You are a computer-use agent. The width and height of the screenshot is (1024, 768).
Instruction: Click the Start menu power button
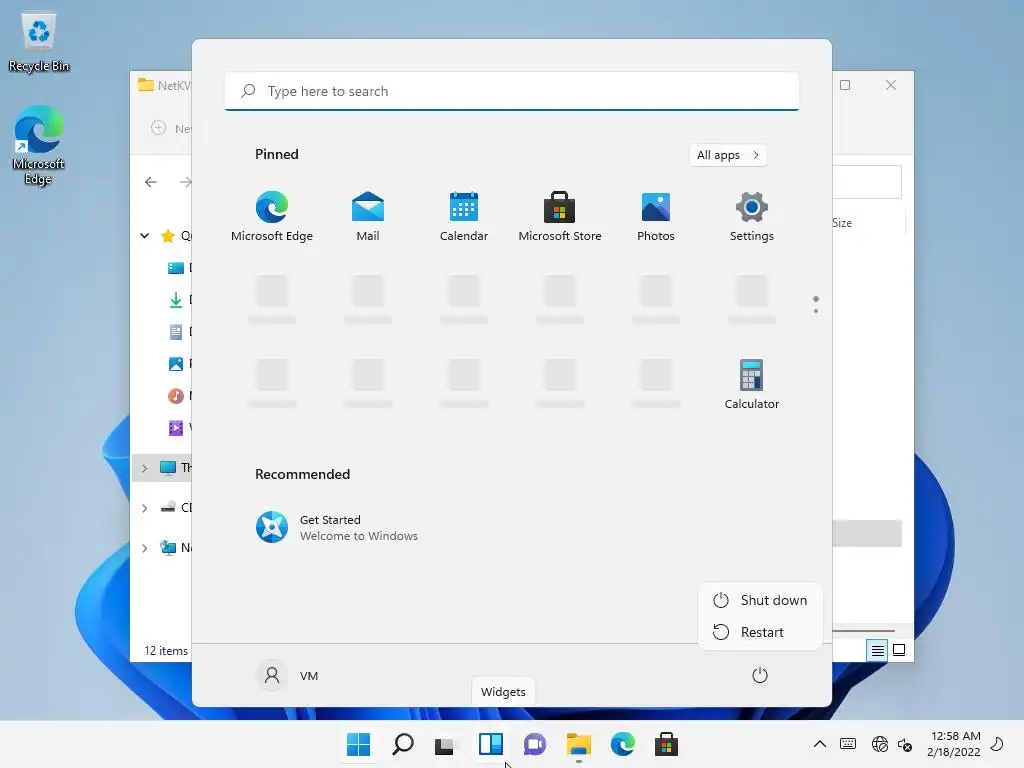click(760, 675)
